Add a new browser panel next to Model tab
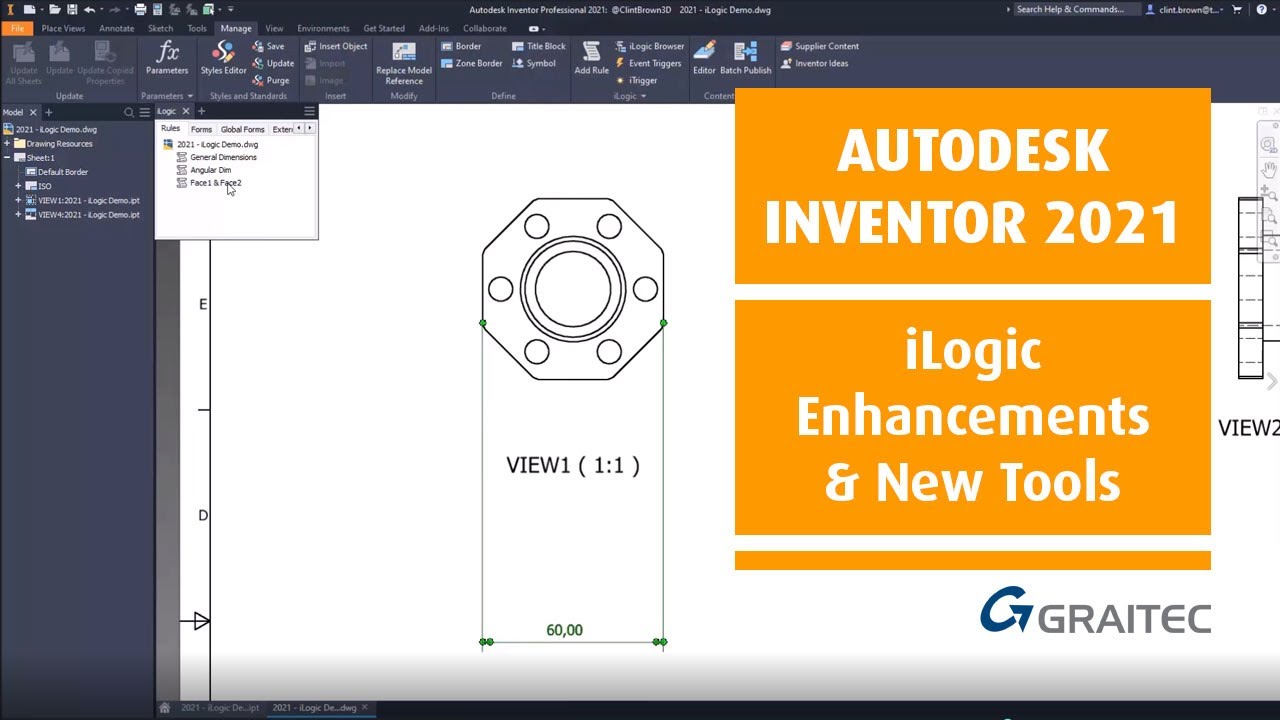 click(48, 112)
